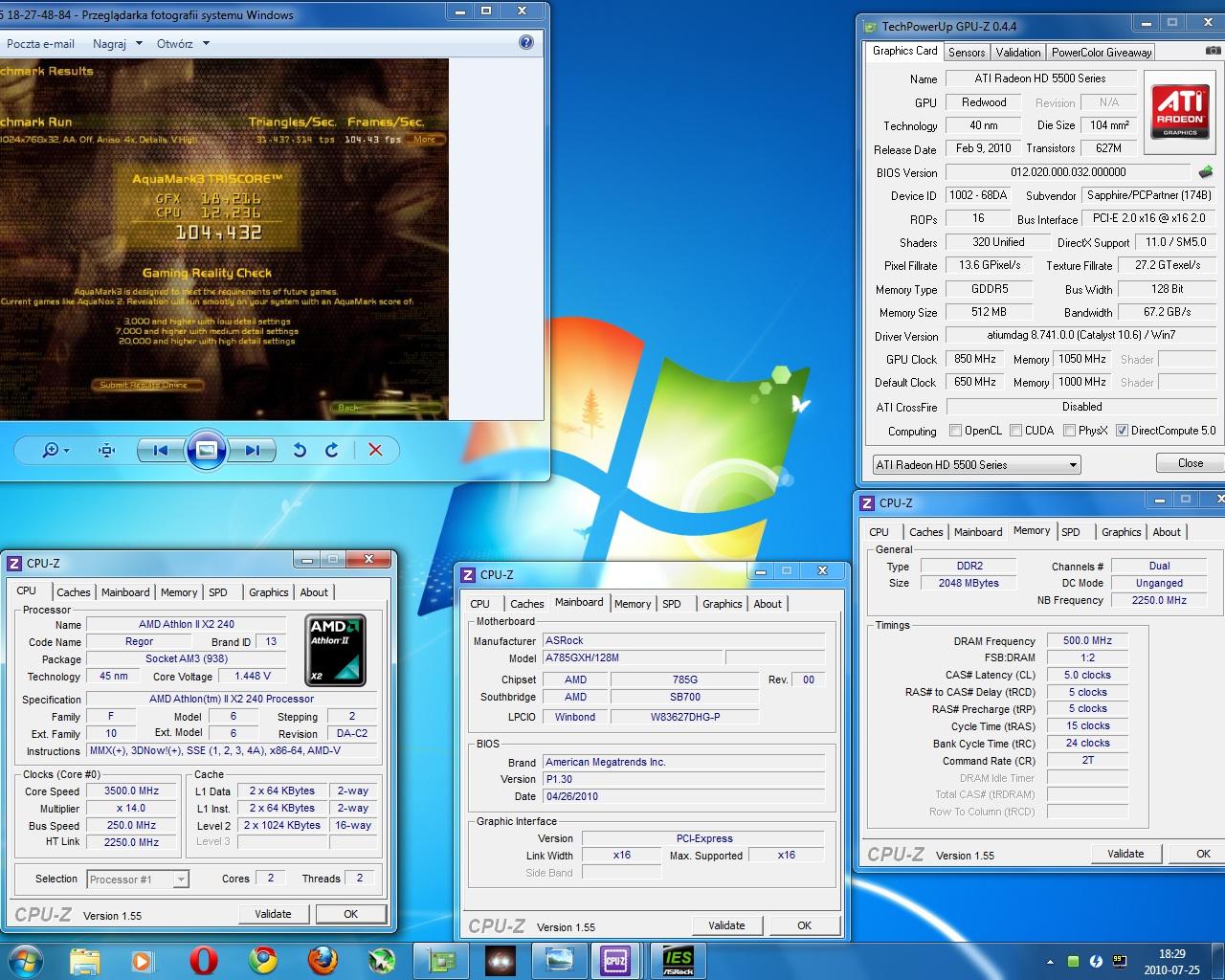1225x980 pixels.
Task: Click the magnifier zoom icon in photo viewer
Action: 51,450
